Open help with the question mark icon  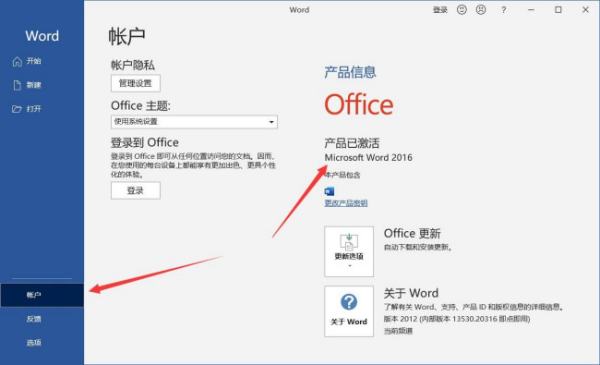(504, 10)
